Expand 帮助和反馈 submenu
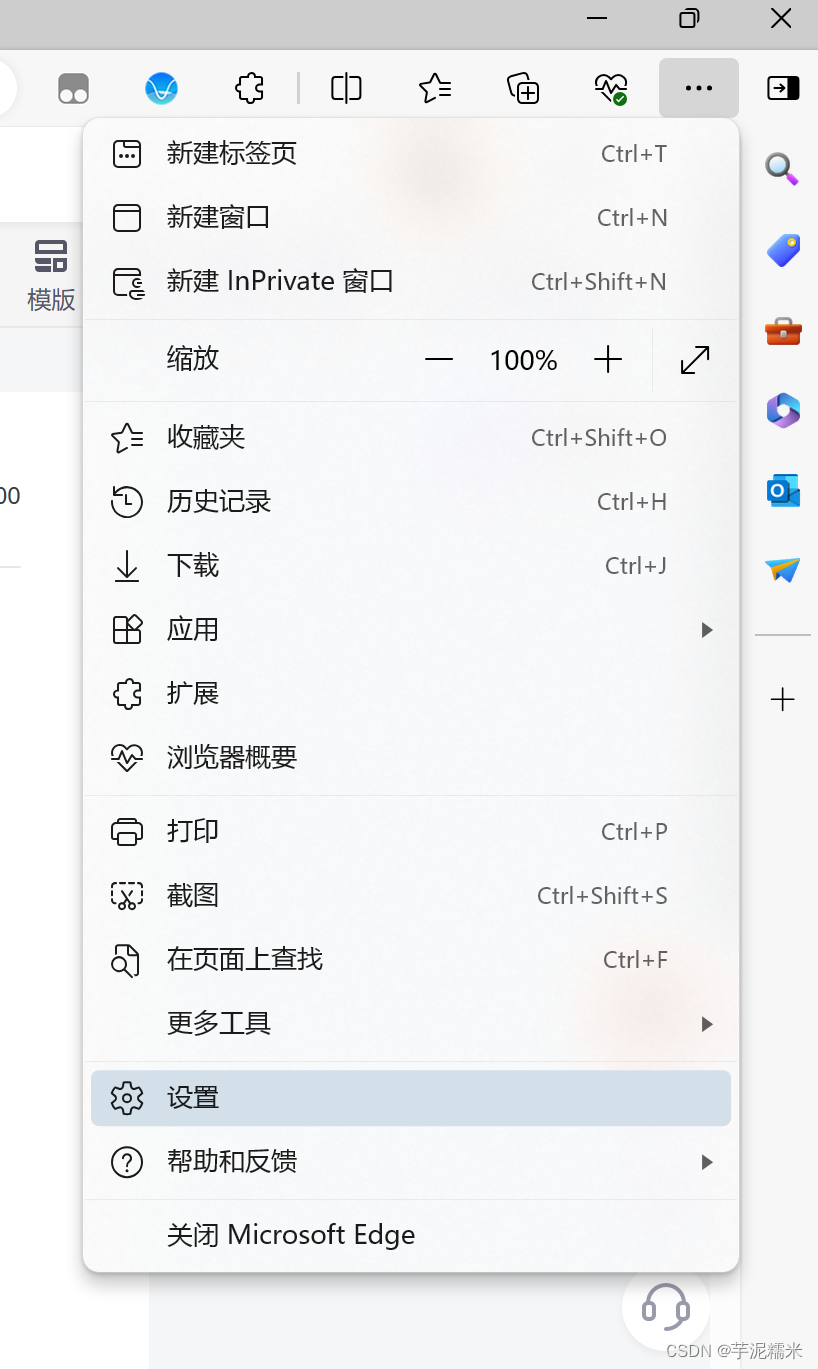The height and width of the screenshot is (1369, 818). pos(411,1162)
